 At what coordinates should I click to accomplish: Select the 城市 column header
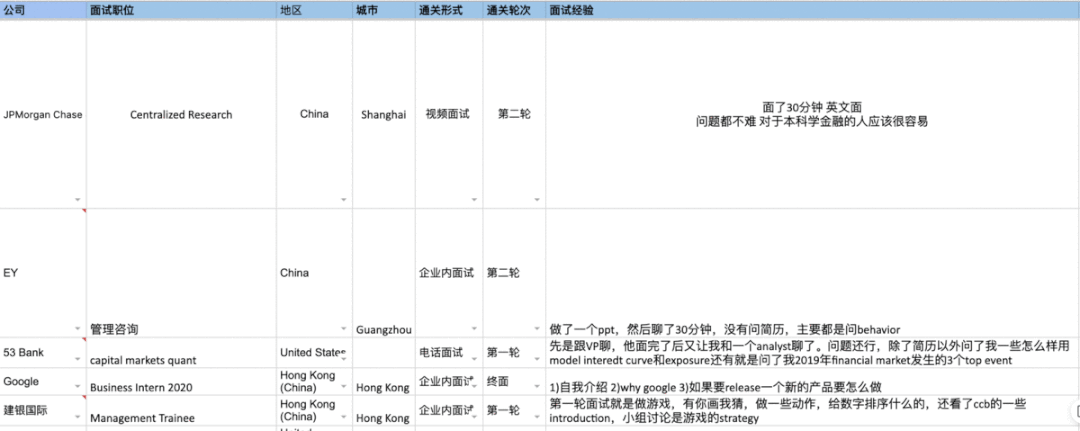384,11
